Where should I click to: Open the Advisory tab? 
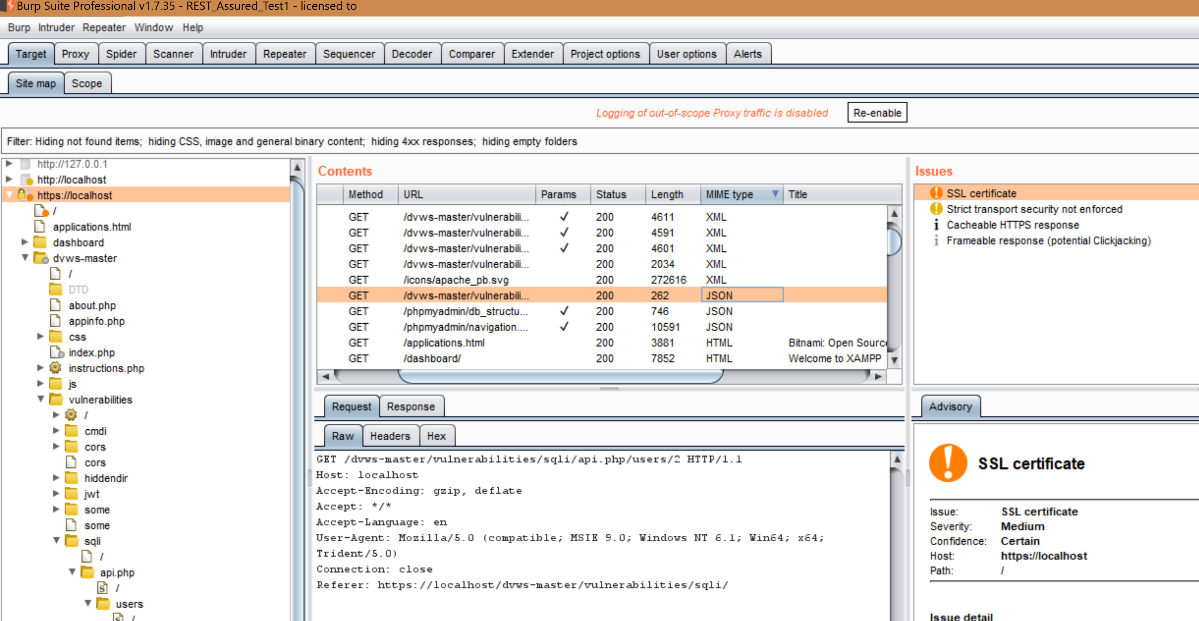950,407
